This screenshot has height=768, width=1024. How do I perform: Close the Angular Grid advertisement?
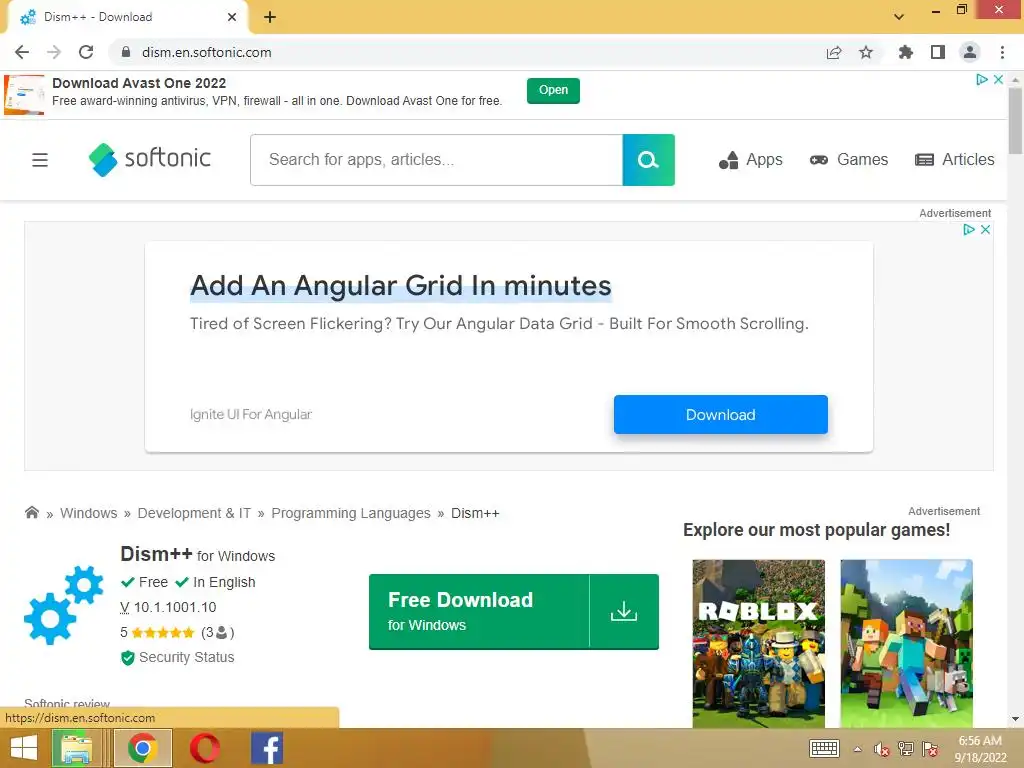pos(985,230)
